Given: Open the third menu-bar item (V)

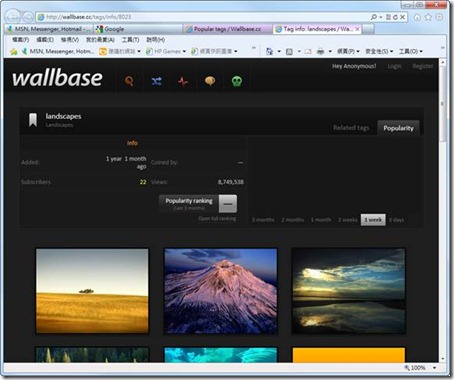Looking at the screenshot, I should [70, 40].
